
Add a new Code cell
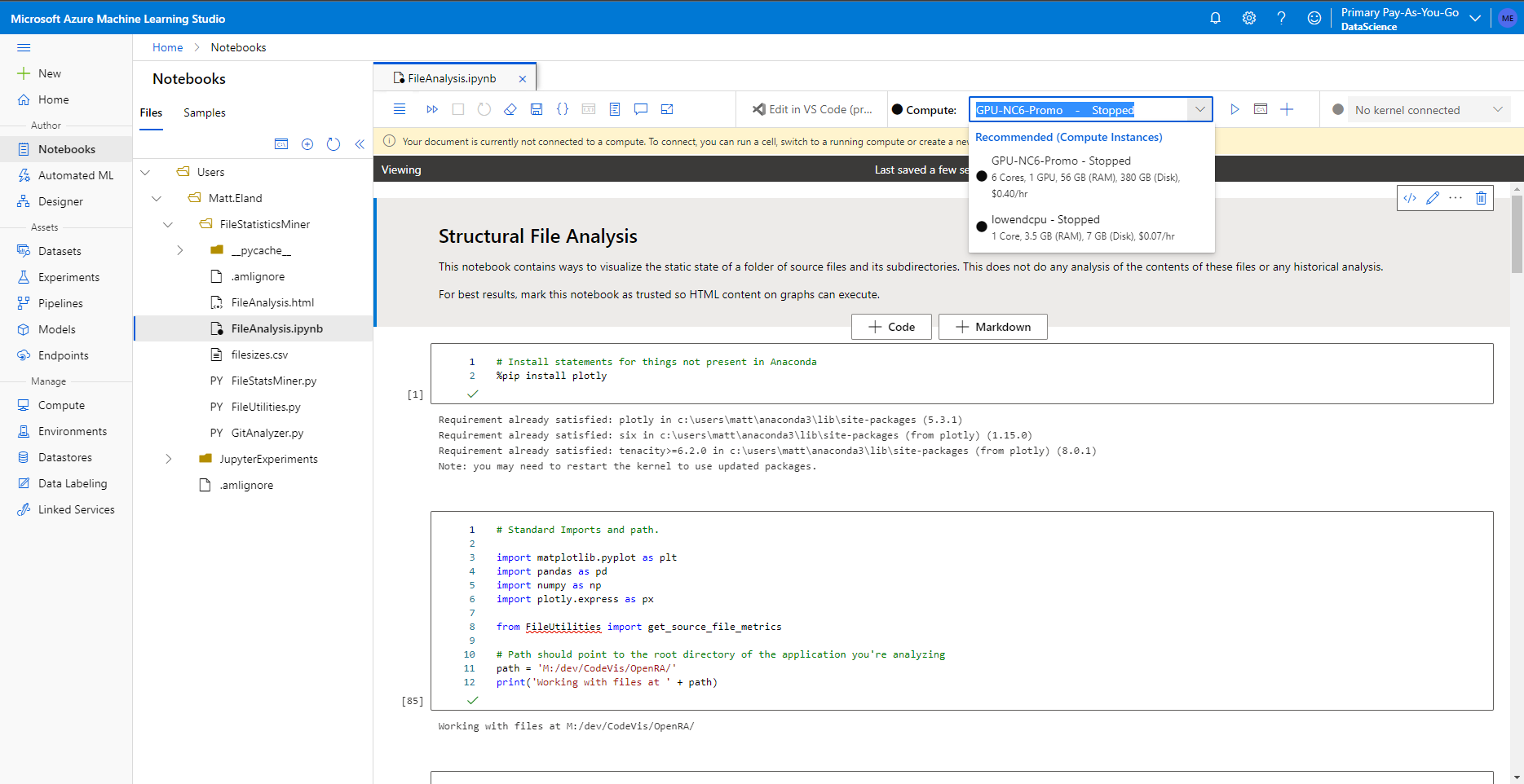coord(891,327)
